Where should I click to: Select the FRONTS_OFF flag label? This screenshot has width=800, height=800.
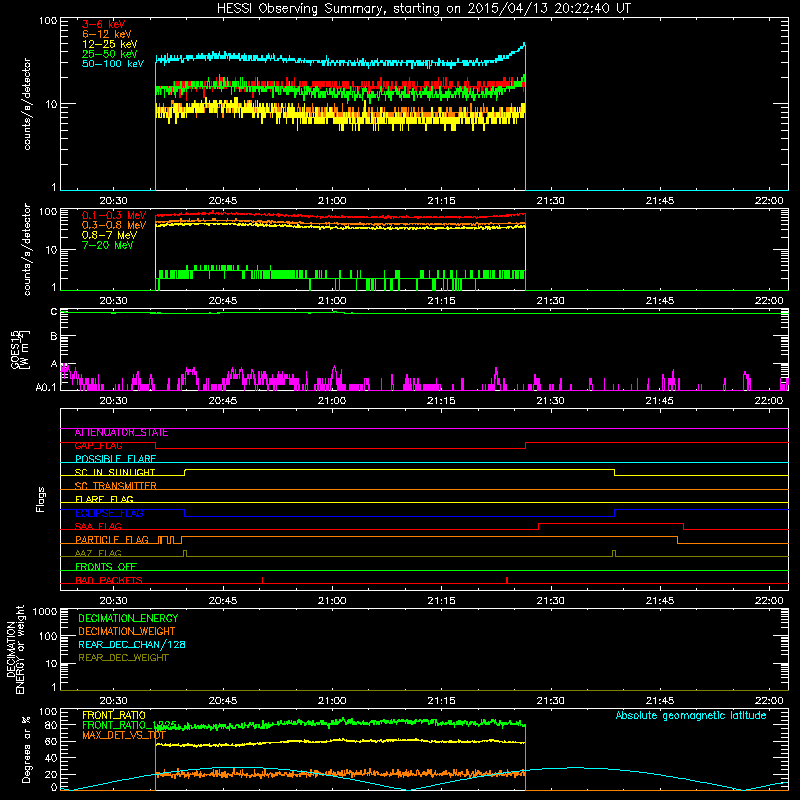tap(106, 567)
